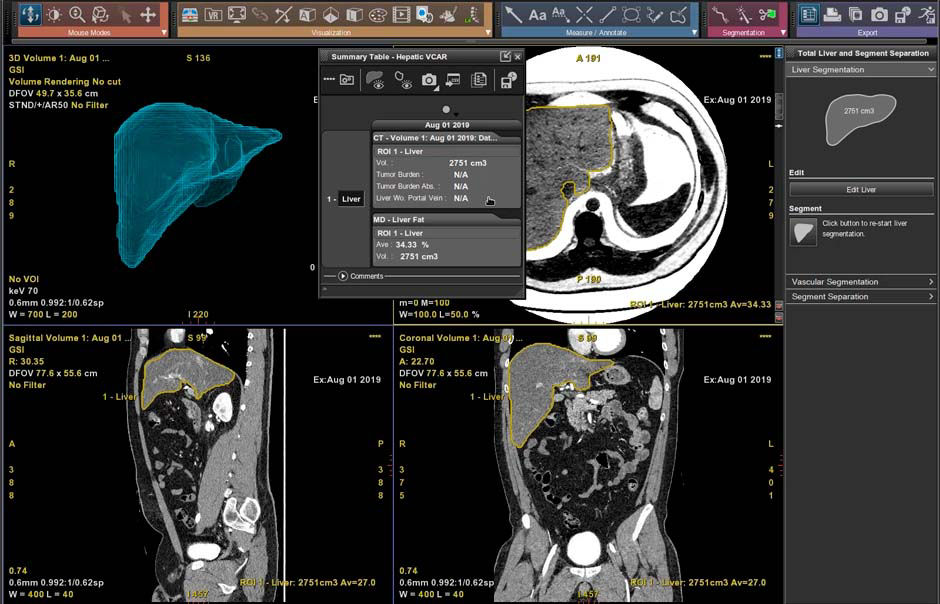Choose the distance measurement line tool
This screenshot has height=604, width=940.
tap(607, 15)
